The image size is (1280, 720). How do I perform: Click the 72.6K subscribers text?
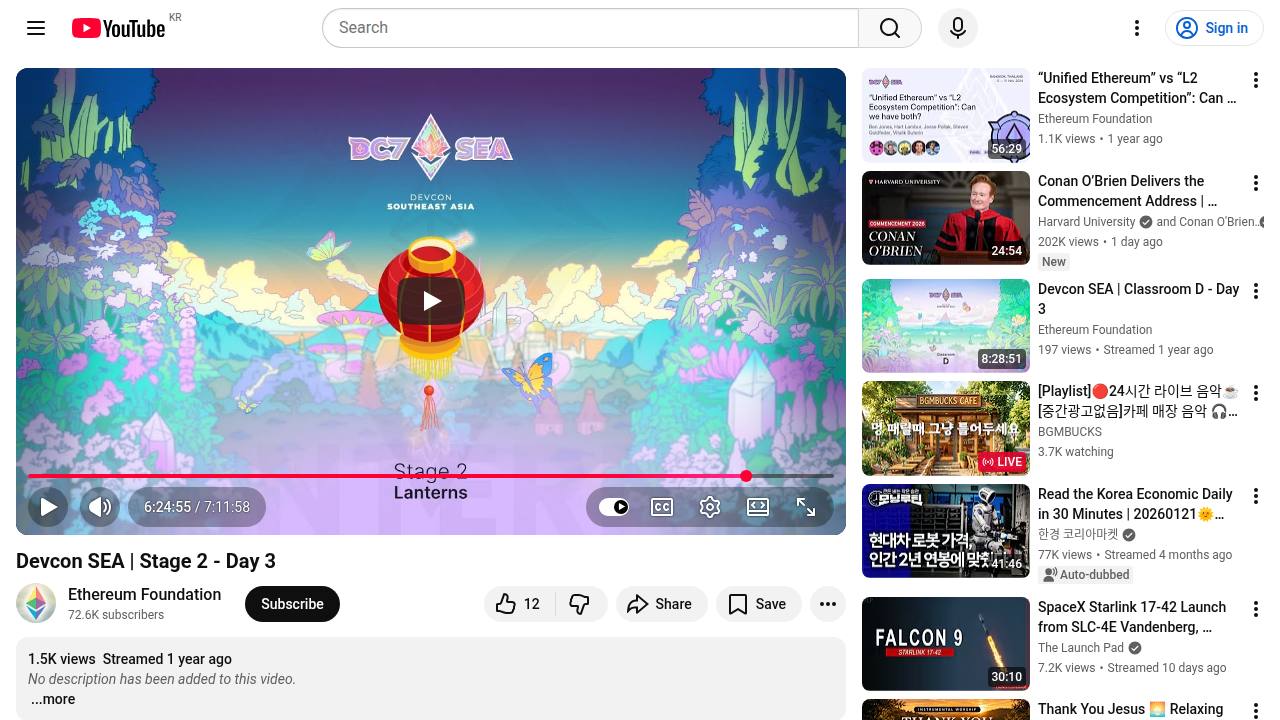coord(116,615)
